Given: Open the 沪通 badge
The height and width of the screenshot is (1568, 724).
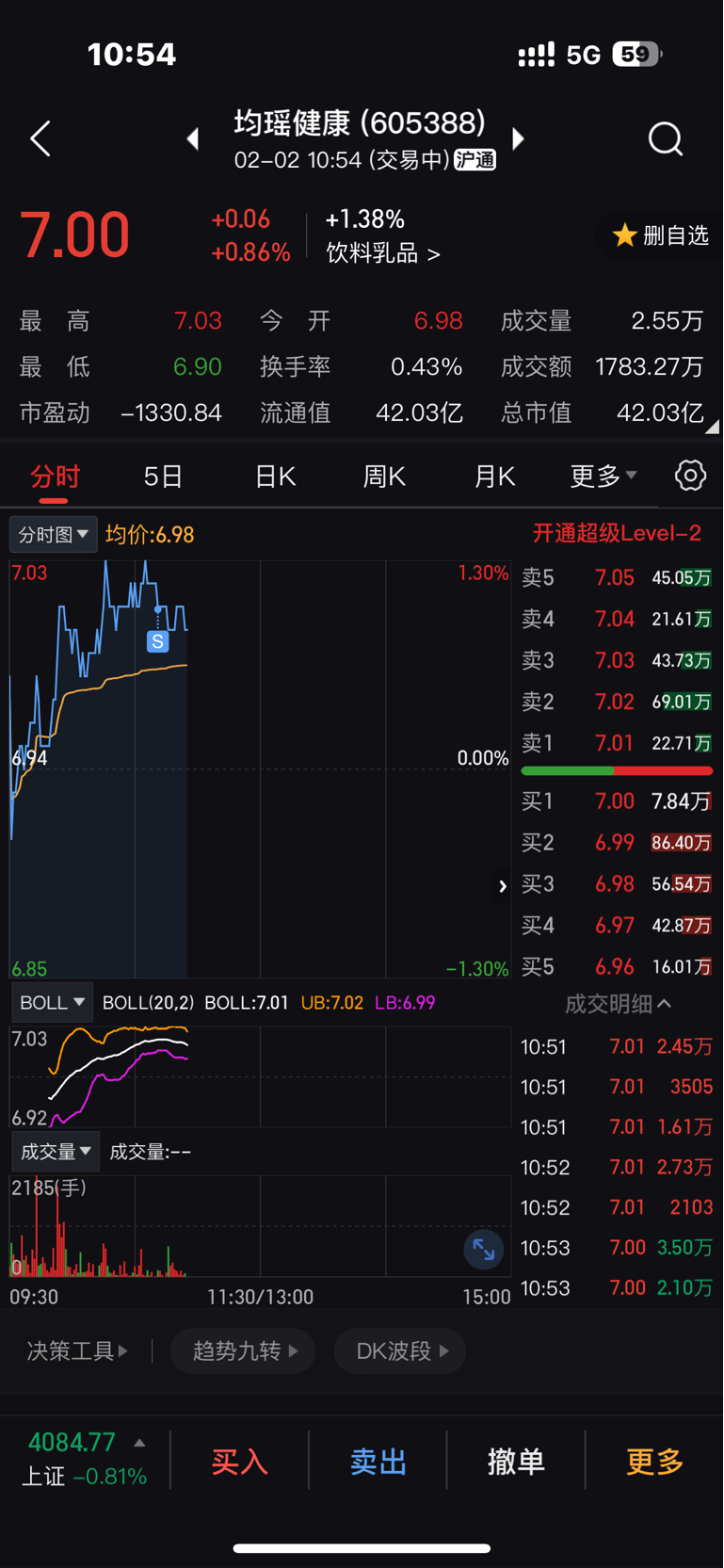Looking at the screenshot, I should pos(475,160).
